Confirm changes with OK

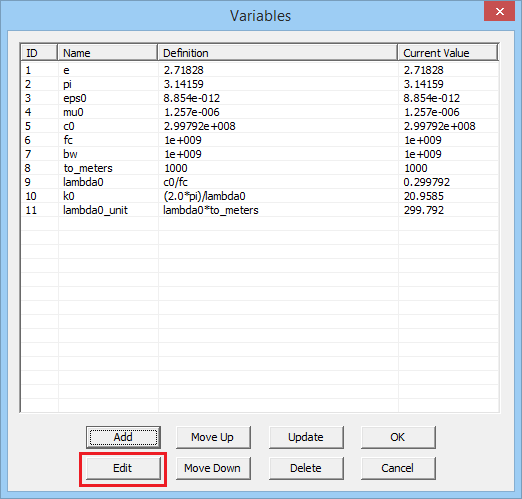pyautogui.click(x=398, y=437)
